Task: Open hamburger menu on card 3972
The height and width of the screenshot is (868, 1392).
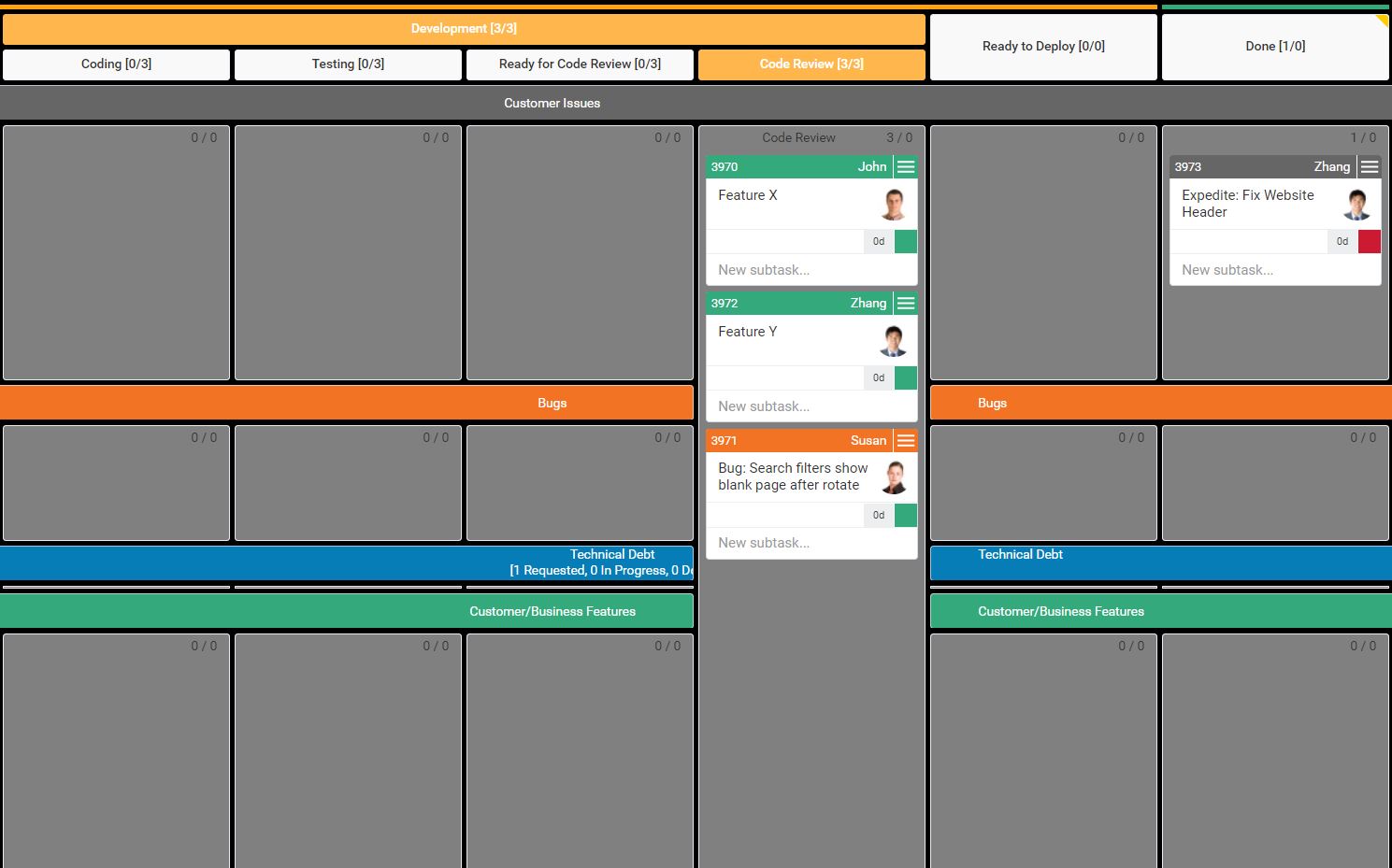Action: tap(905, 303)
